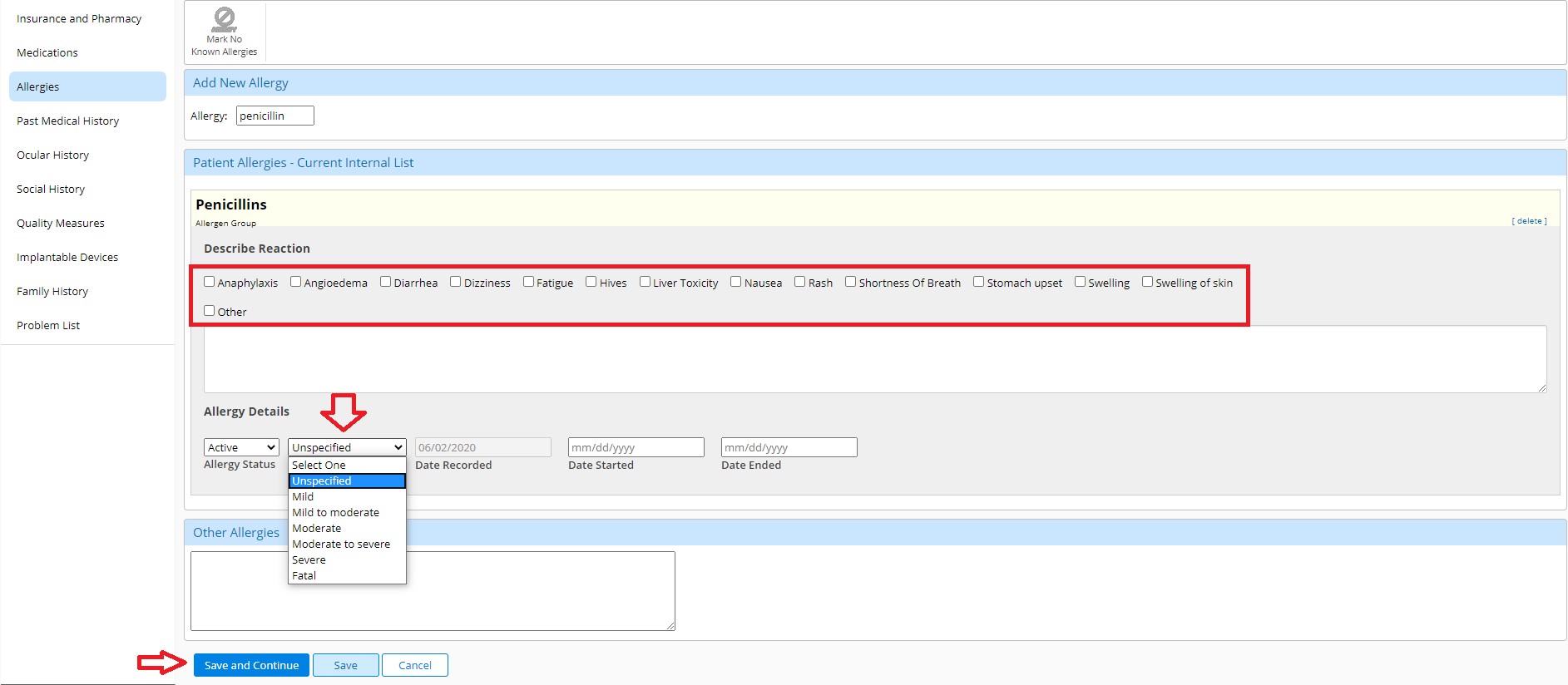Image resolution: width=1568 pixels, height=685 pixels.
Task: Select the Allergies sidebar item
Action: coord(87,86)
